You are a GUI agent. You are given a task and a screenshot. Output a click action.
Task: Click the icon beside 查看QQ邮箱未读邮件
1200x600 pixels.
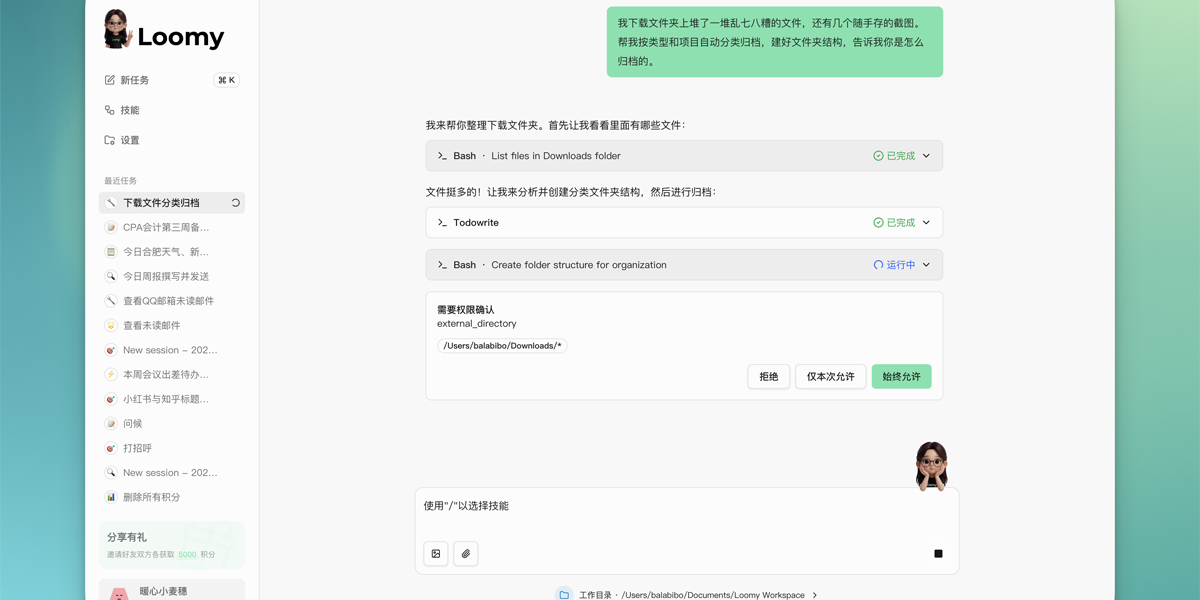111,301
